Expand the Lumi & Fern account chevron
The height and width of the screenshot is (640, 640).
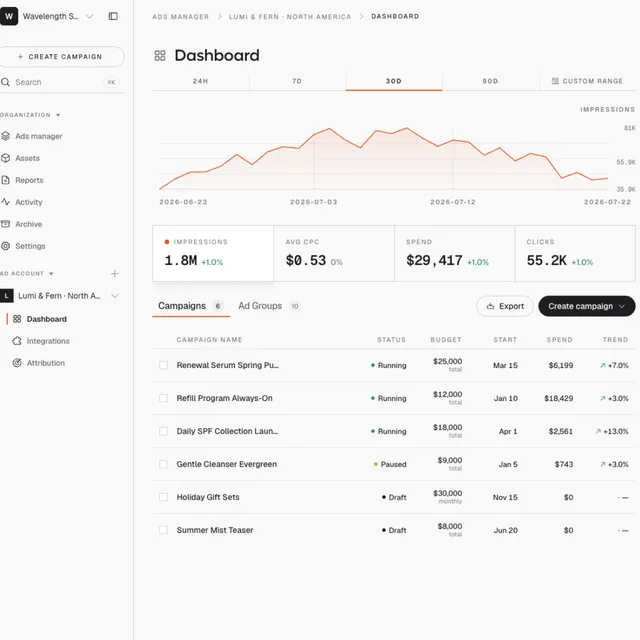tap(115, 296)
